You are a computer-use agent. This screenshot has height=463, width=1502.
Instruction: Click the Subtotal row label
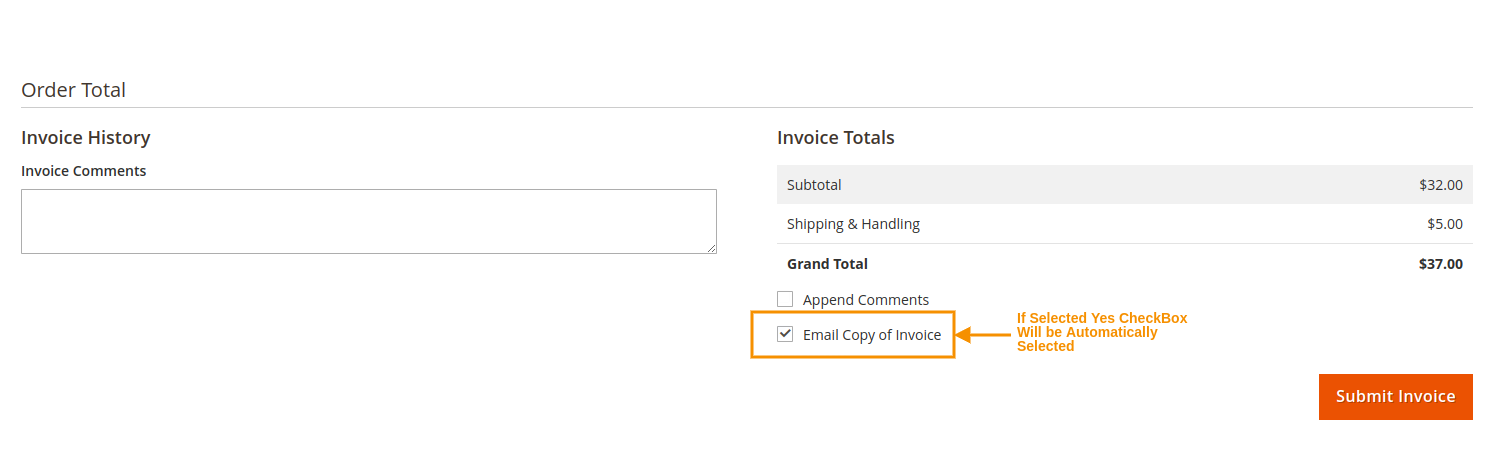(814, 185)
